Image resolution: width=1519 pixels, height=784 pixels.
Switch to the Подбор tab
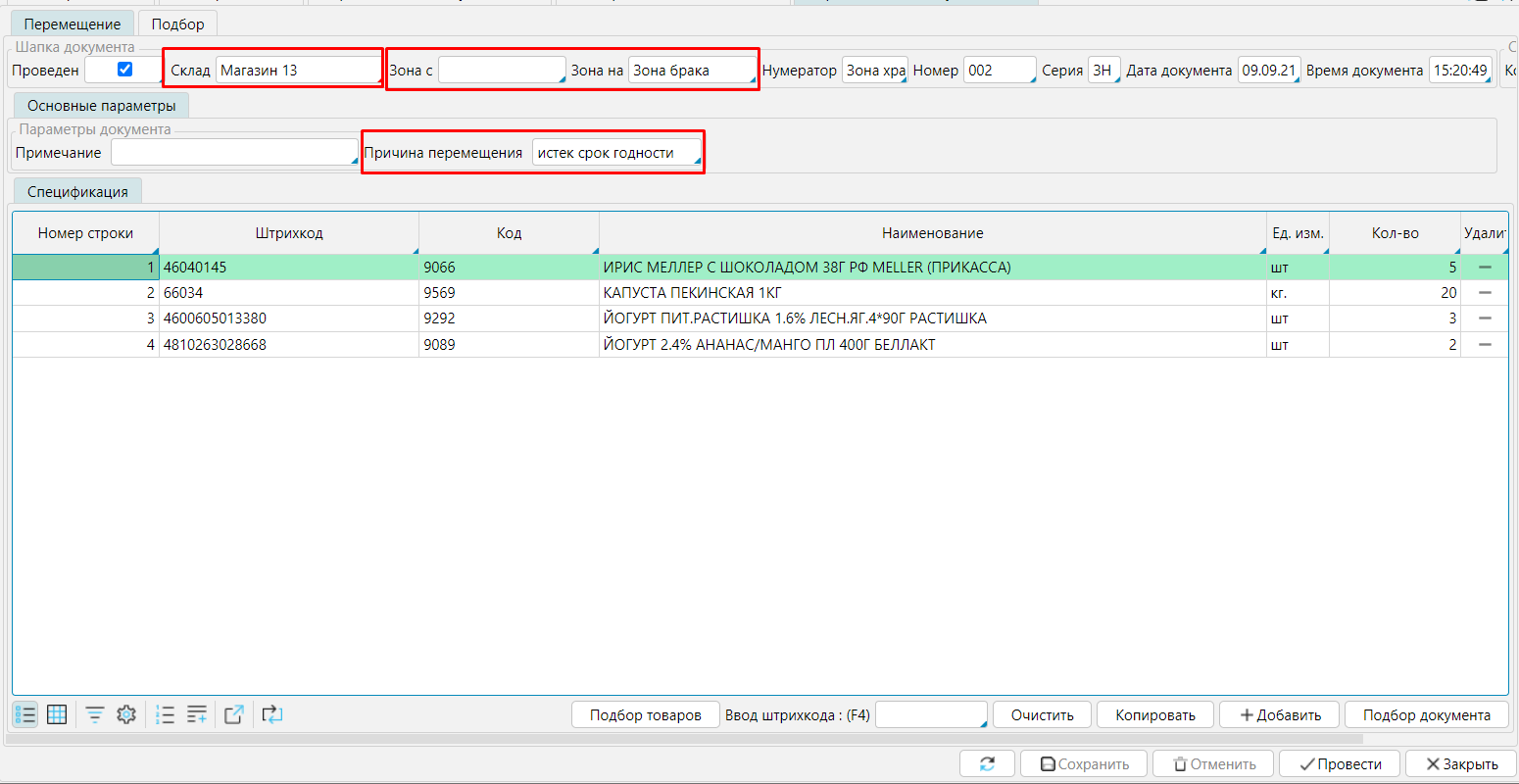(x=177, y=24)
